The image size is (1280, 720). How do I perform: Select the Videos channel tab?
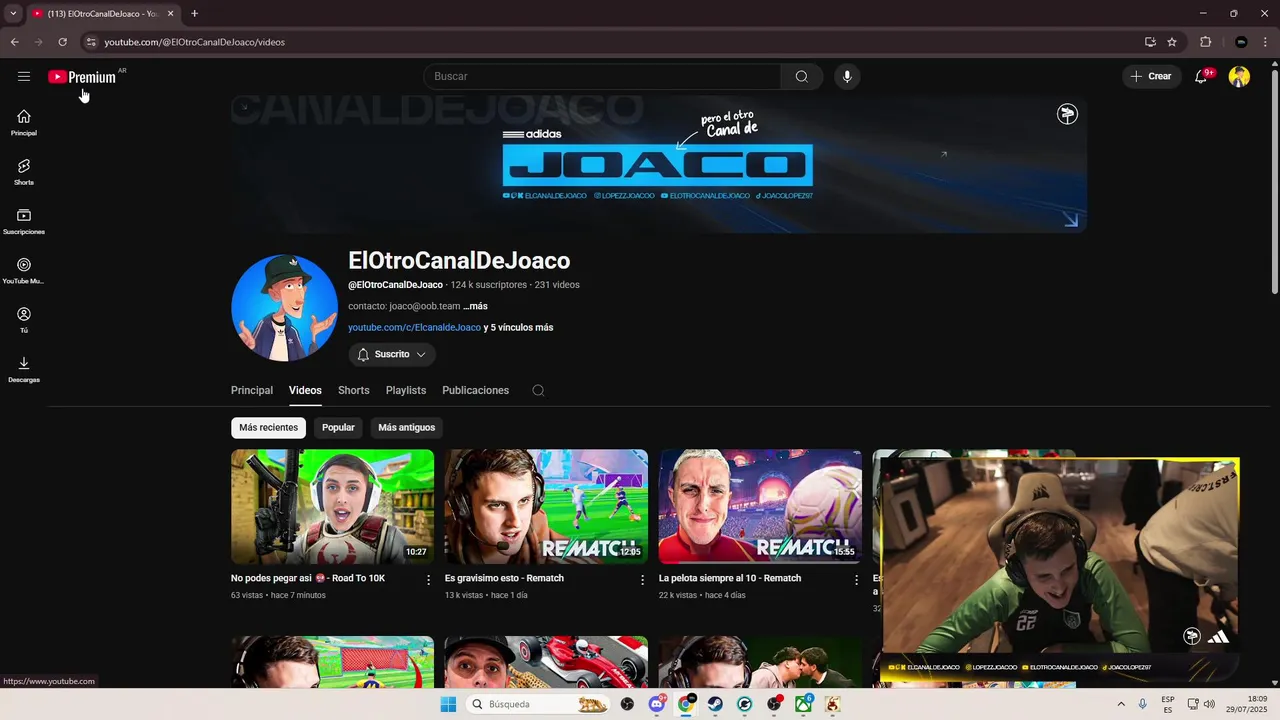[x=305, y=390]
